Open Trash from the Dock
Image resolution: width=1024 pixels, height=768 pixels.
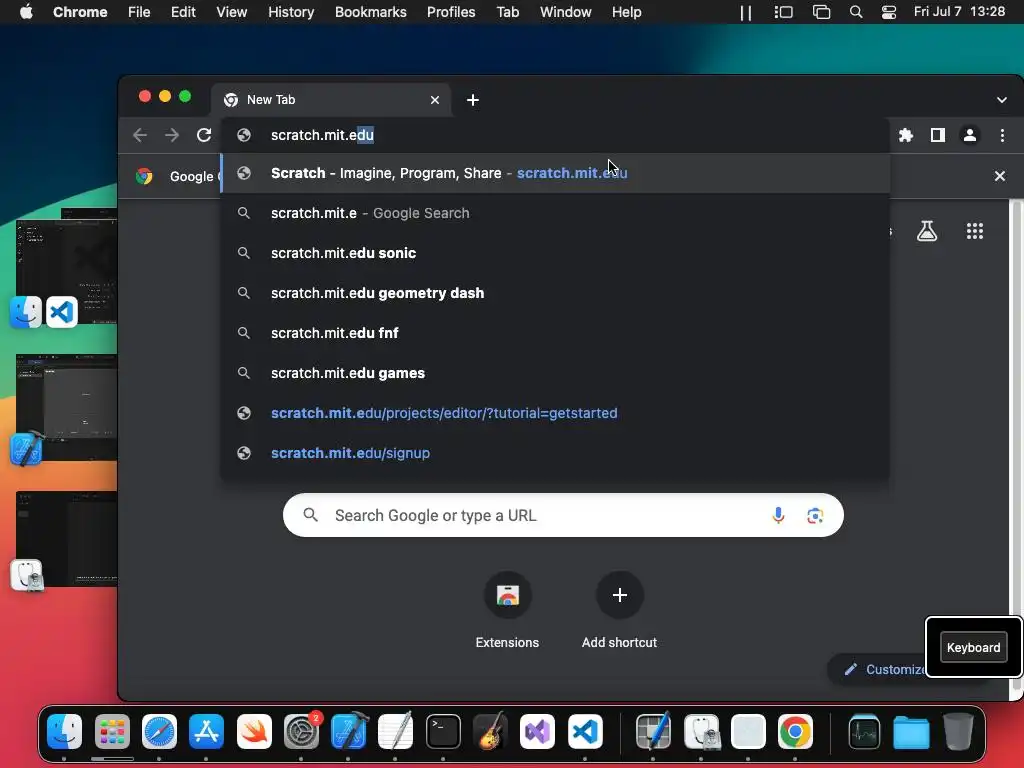(958, 731)
